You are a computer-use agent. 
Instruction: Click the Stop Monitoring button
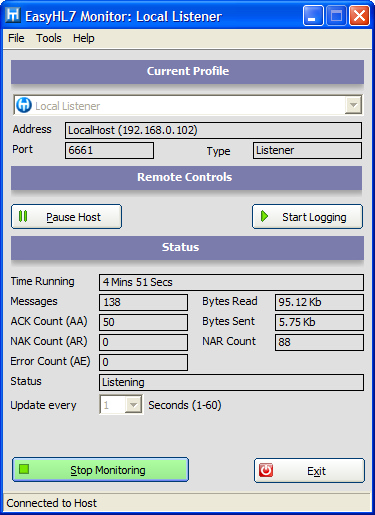coord(101,470)
